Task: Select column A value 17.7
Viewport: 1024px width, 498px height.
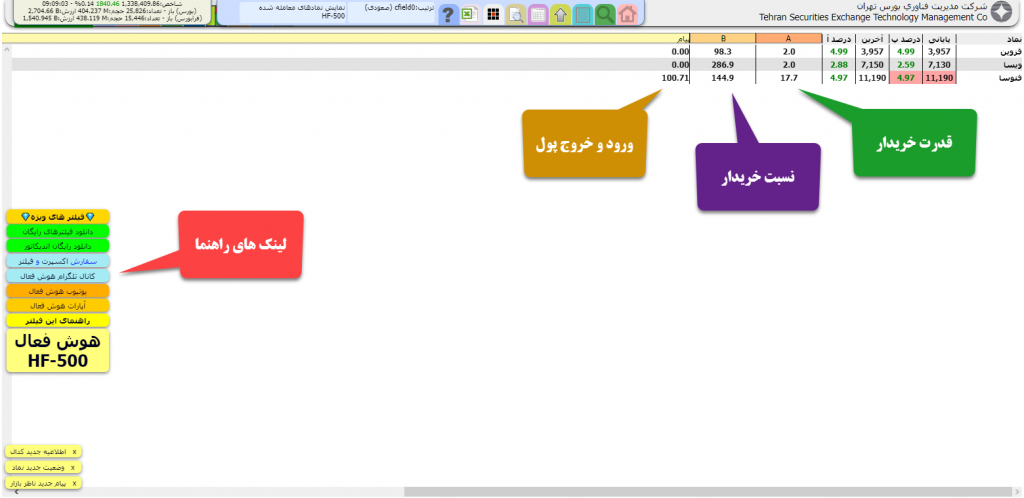Action: coord(788,78)
